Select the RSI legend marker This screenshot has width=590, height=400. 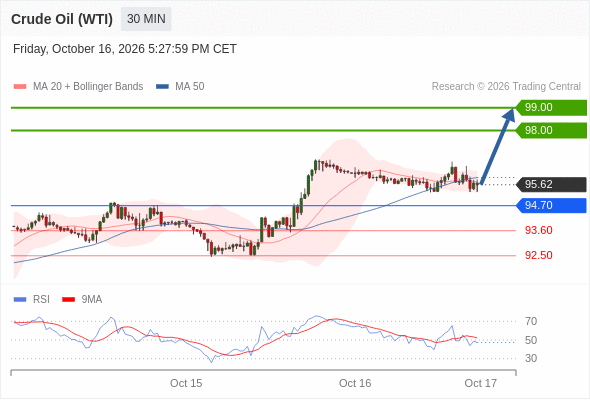pyautogui.click(x=20, y=300)
